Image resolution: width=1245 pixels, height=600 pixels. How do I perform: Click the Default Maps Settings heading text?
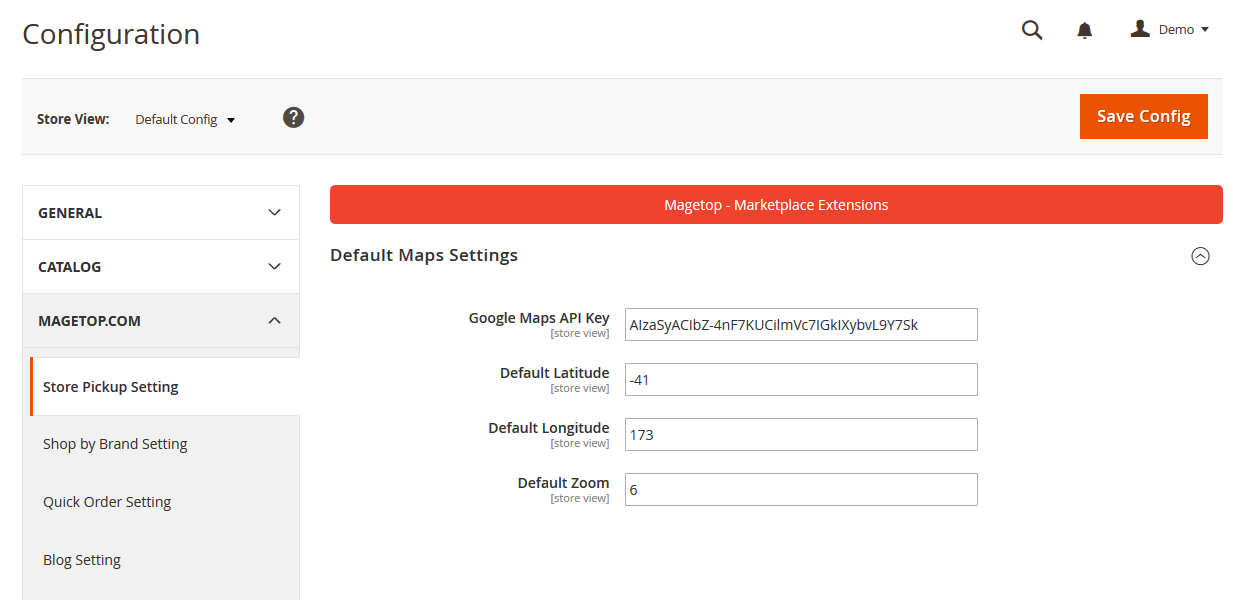(x=424, y=255)
